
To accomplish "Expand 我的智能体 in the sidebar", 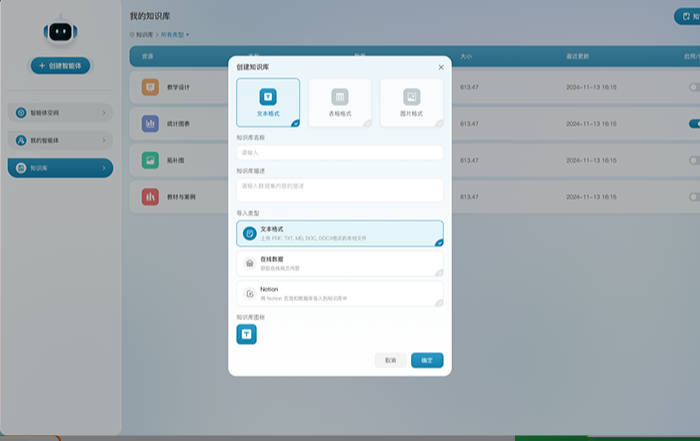I will [x=60, y=140].
